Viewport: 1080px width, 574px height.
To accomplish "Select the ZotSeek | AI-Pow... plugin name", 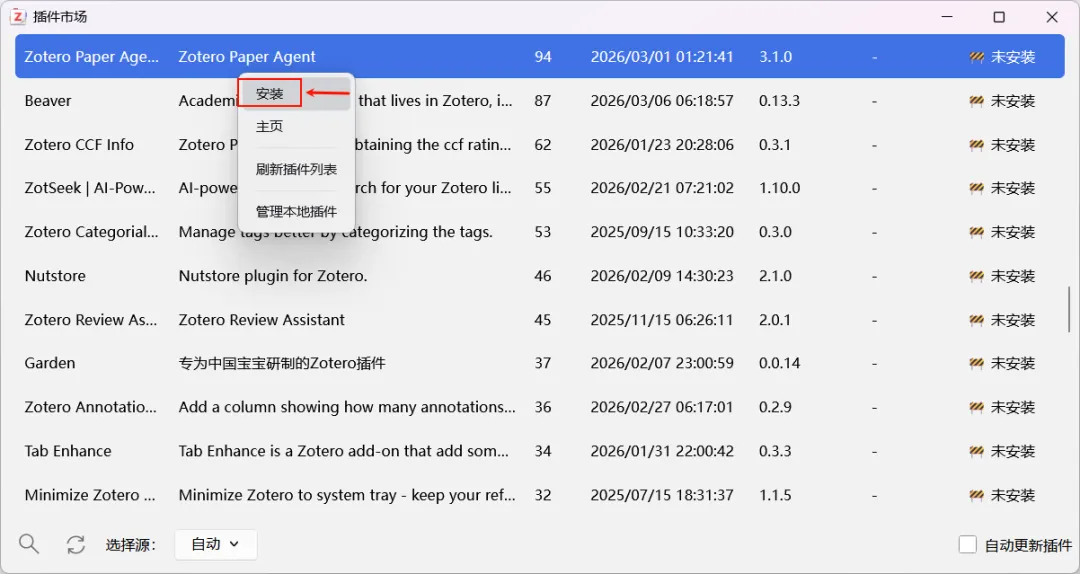I will click(x=90, y=188).
